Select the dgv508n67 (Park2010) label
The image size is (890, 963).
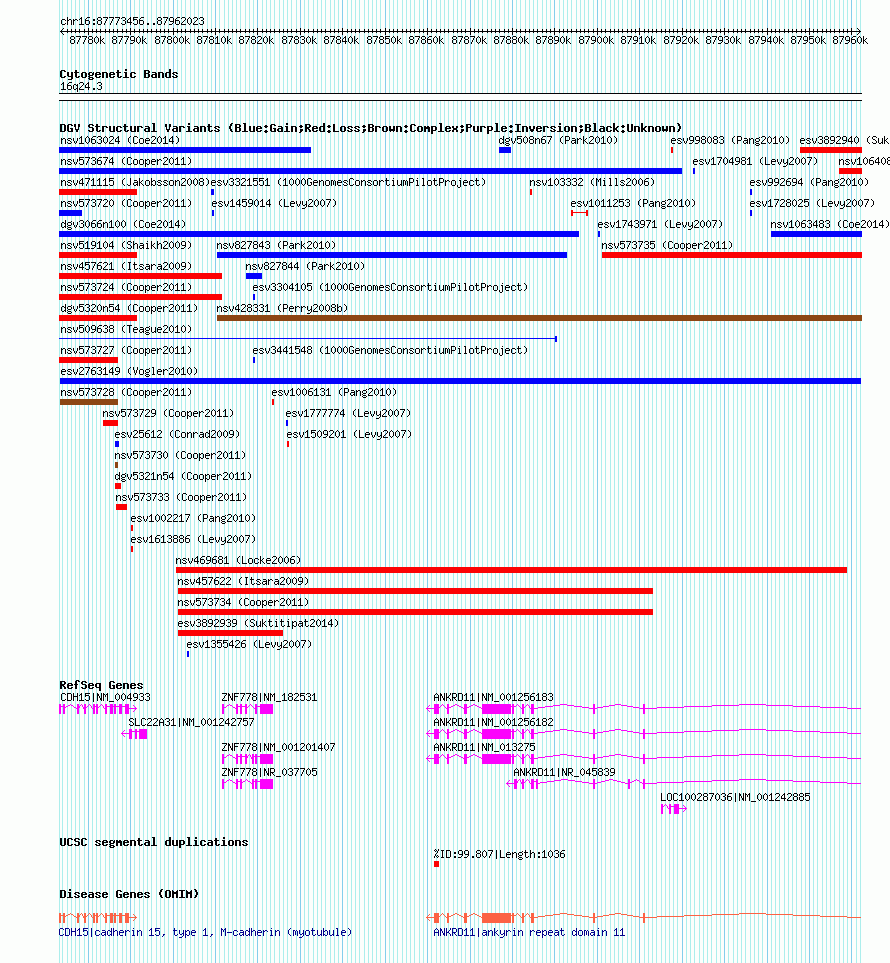[558, 140]
